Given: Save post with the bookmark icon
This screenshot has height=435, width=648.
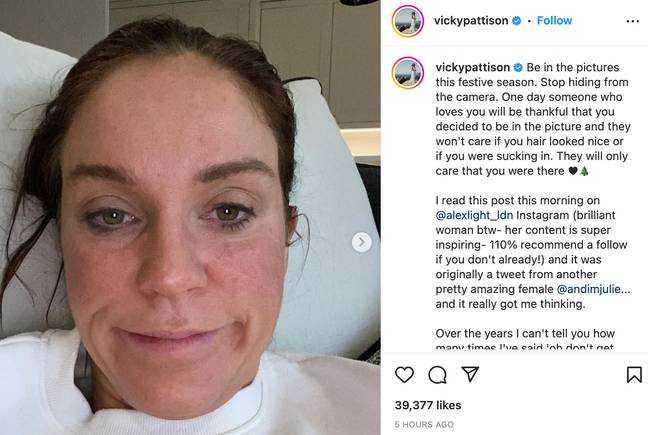Looking at the screenshot, I should coord(634,375).
